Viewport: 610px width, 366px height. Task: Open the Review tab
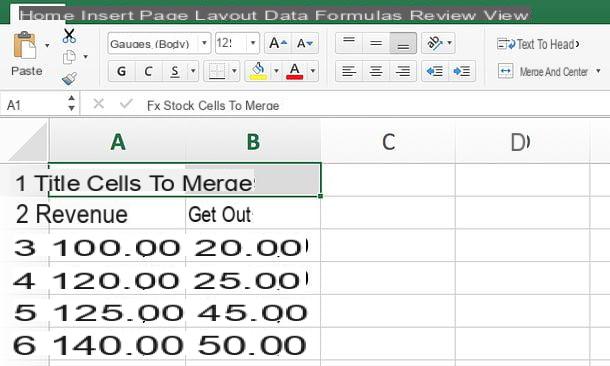(x=442, y=16)
